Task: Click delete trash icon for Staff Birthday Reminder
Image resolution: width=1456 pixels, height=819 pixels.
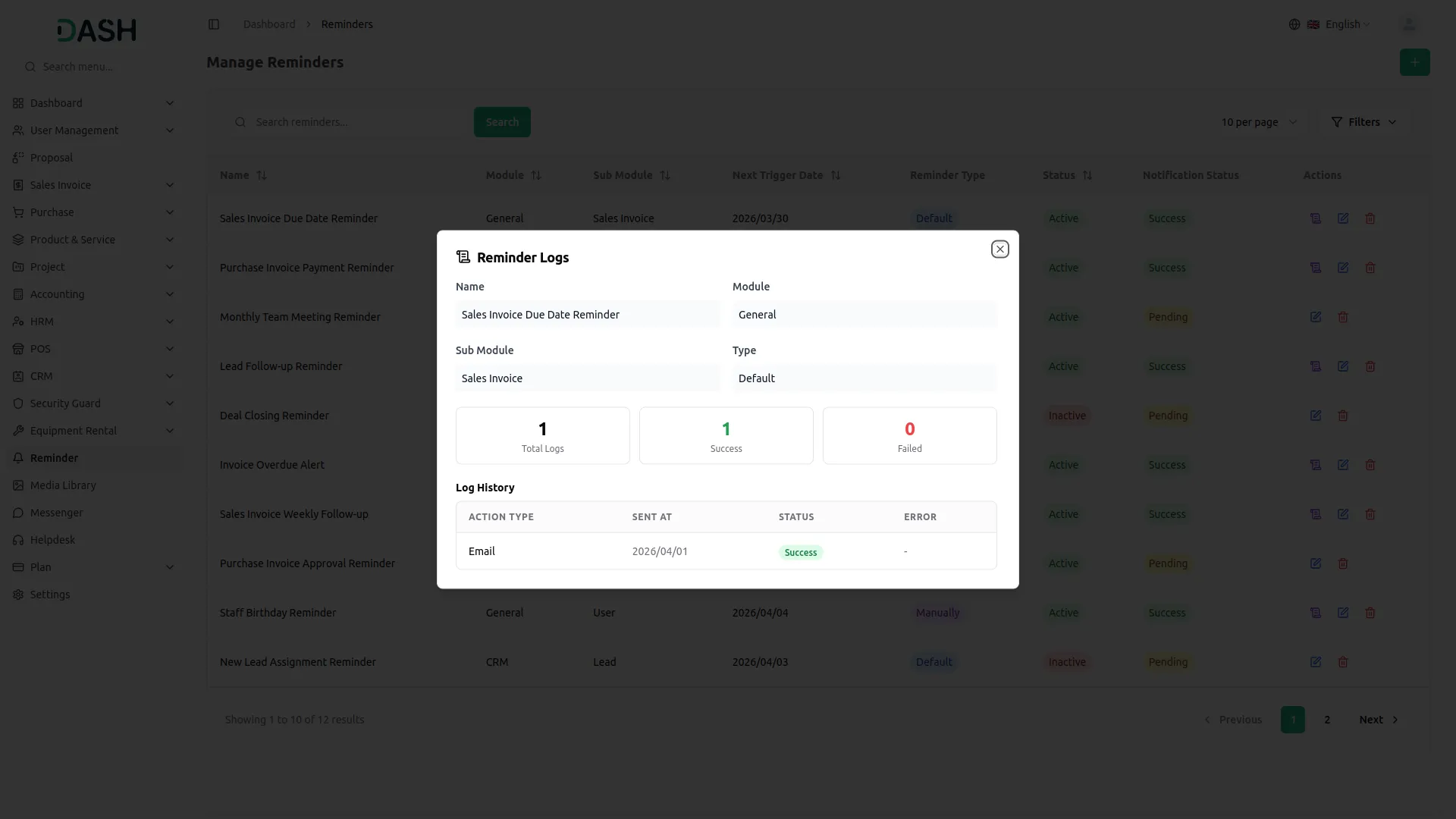Action: coord(1370,612)
